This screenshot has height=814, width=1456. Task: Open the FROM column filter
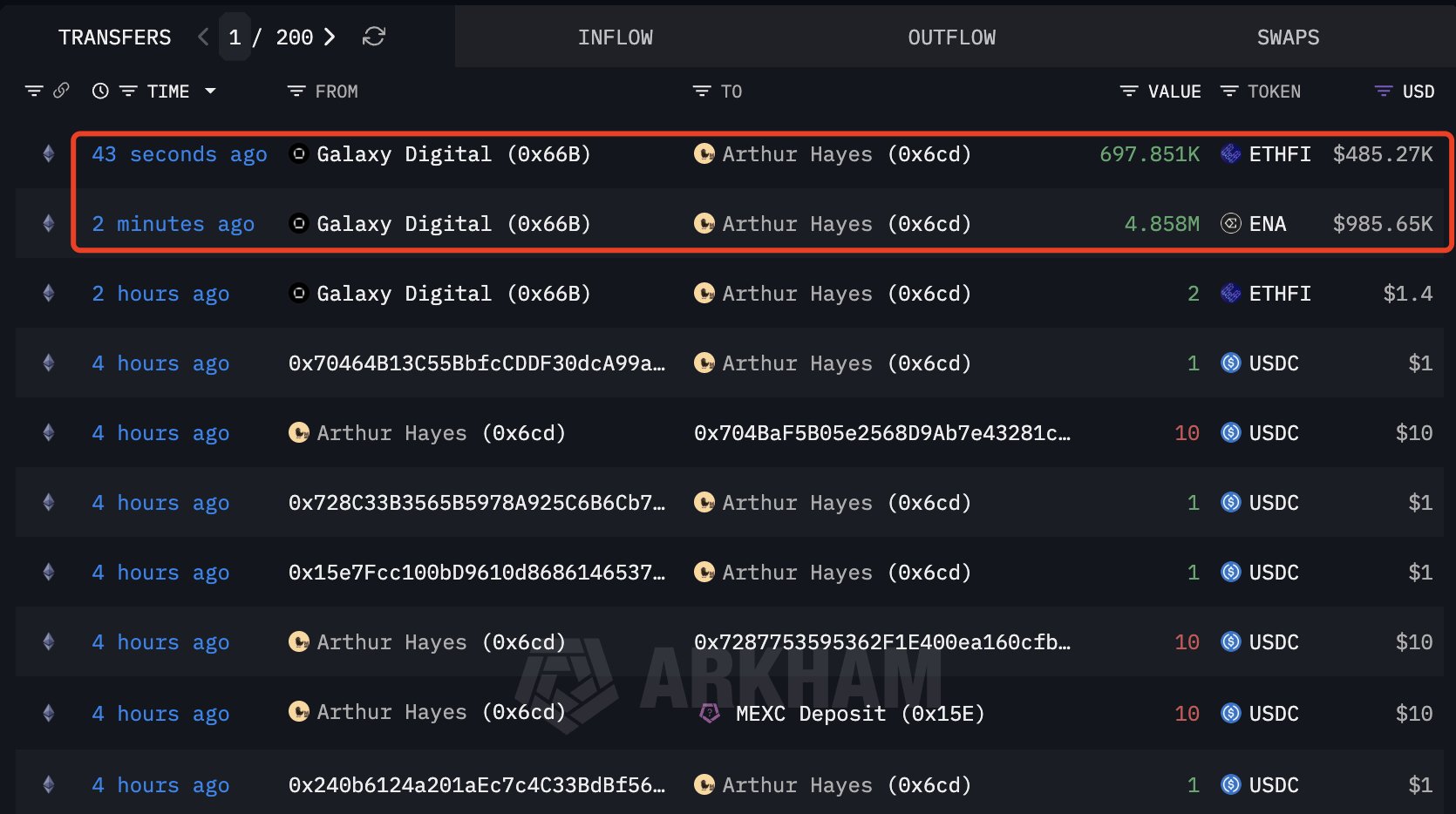(x=296, y=92)
